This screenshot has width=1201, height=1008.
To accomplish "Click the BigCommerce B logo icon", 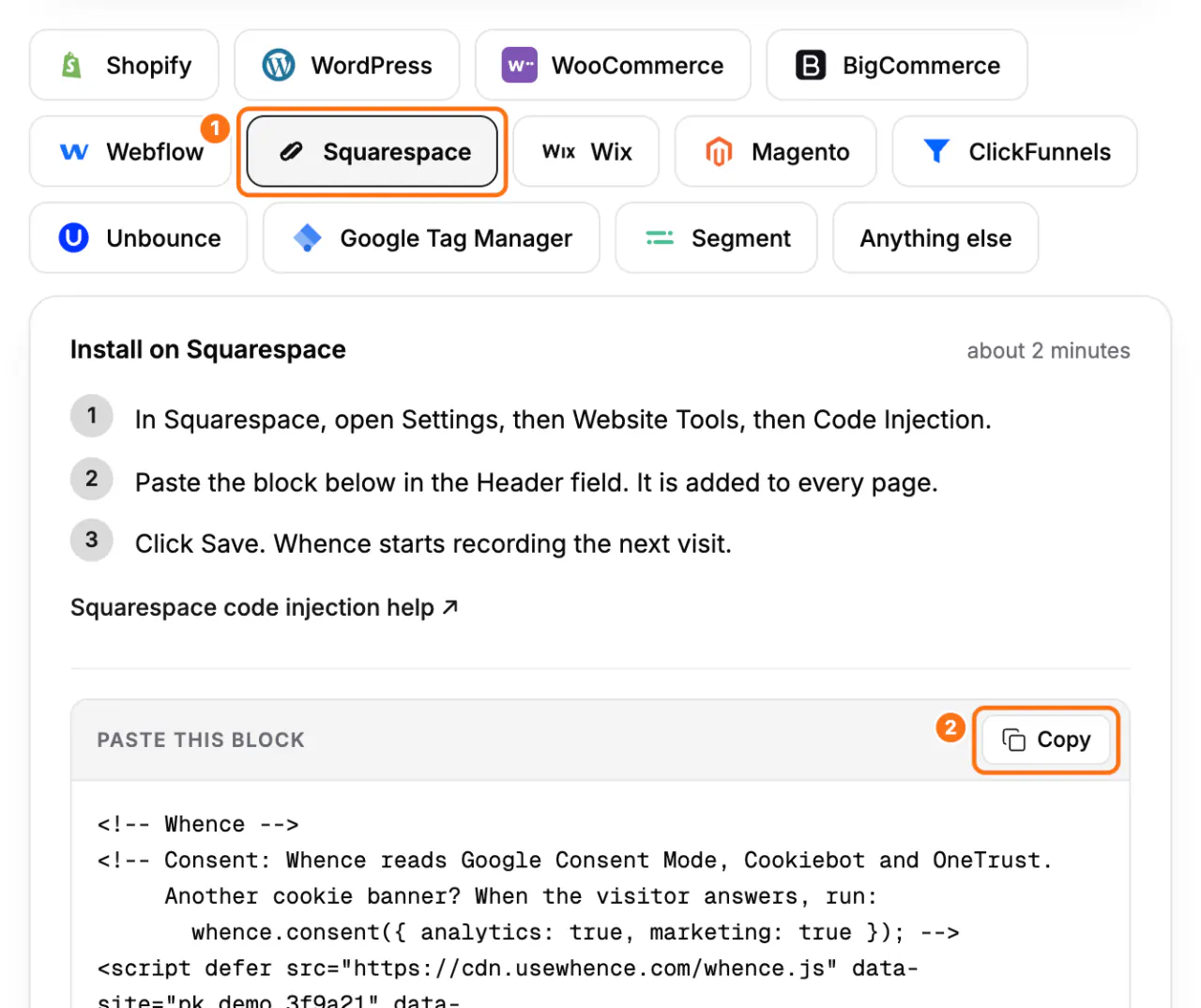I will [811, 65].
